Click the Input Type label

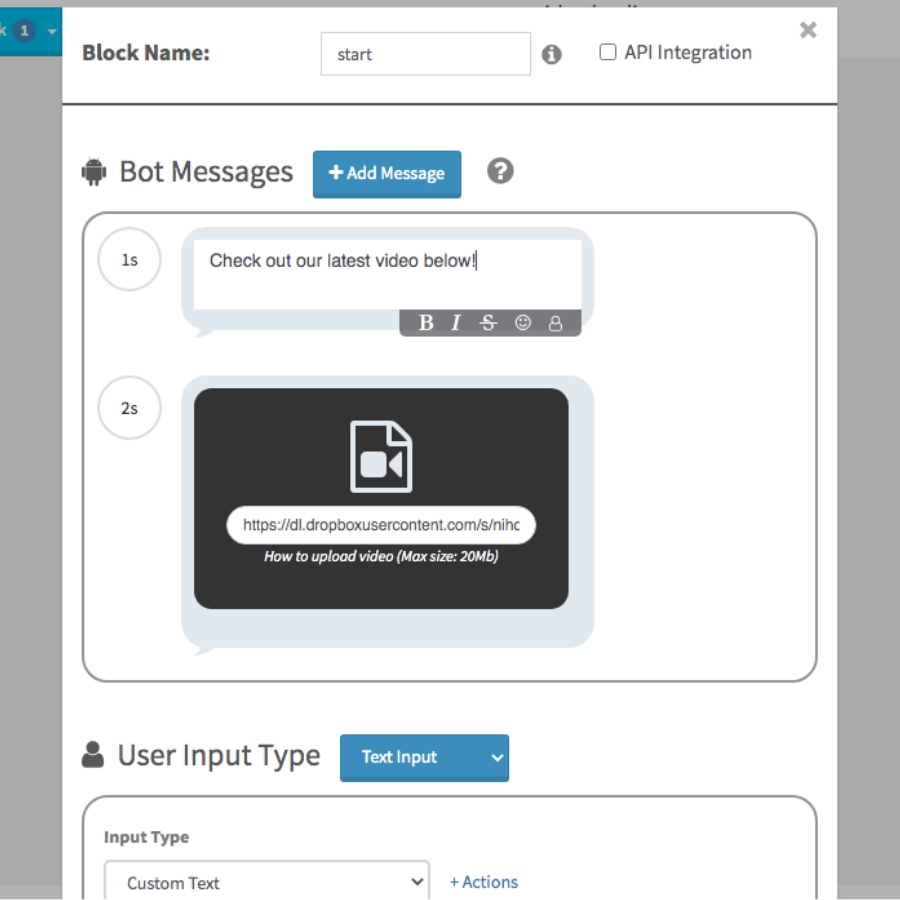pyautogui.click(x=146, y=837)
